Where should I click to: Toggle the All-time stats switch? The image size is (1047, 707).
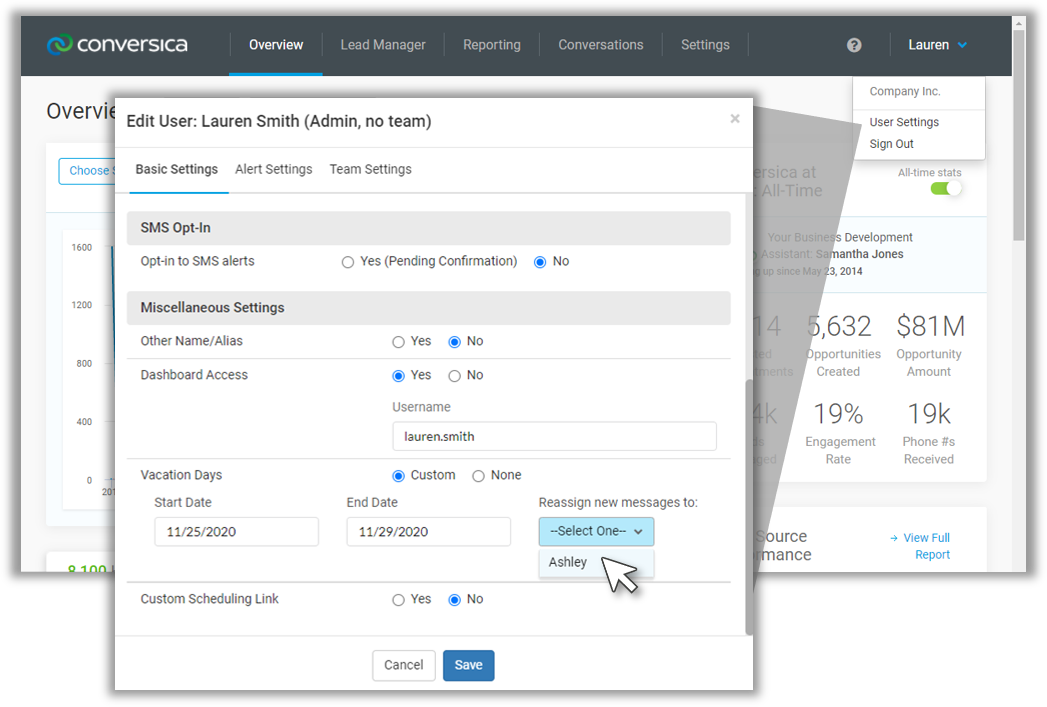pos(946,188)
